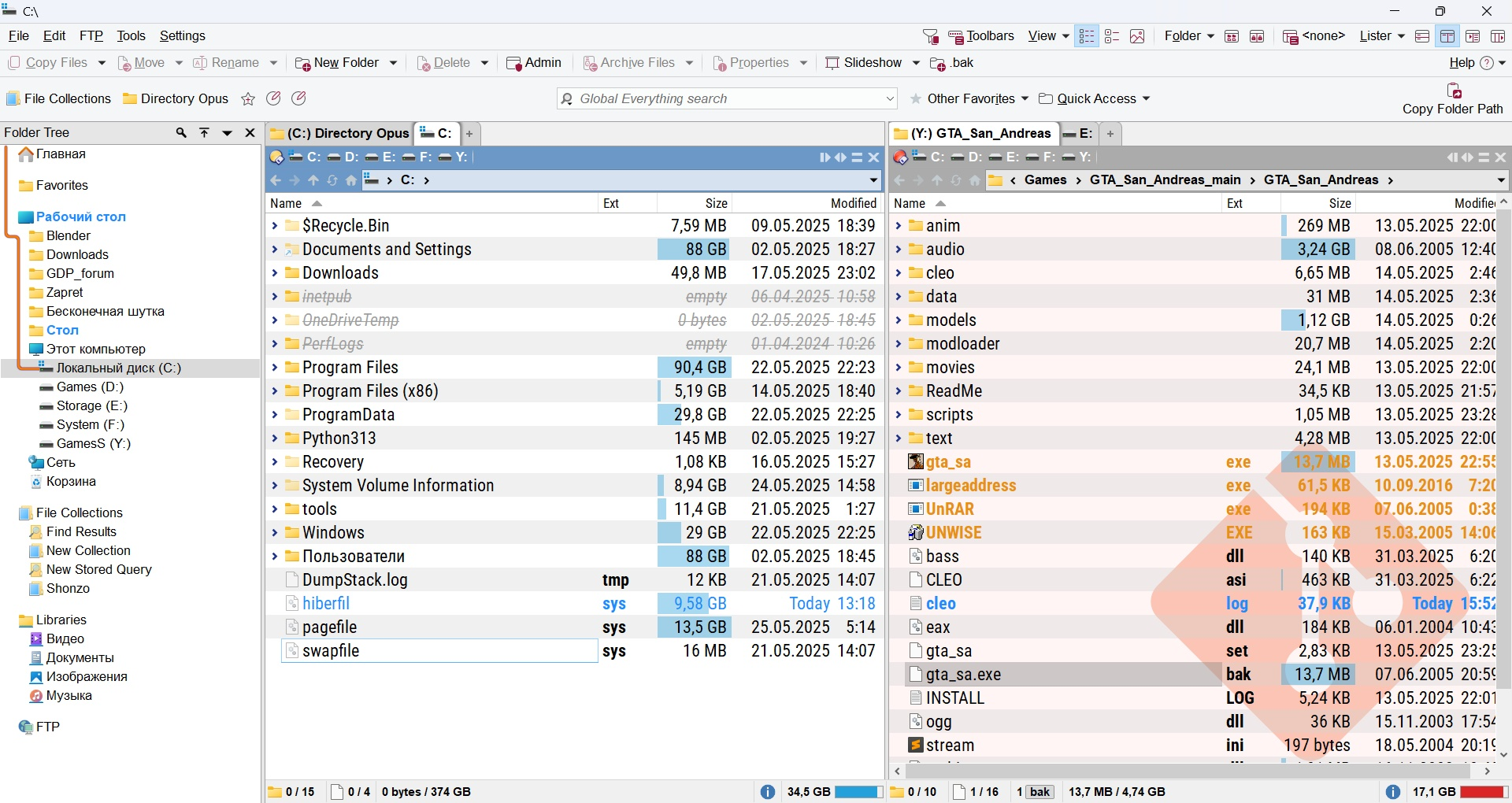Viewport: 1512px width, 803px height.
Task: Click the blue disk usage bar beside 34,5 GB
Action: [x=859, y=792]
